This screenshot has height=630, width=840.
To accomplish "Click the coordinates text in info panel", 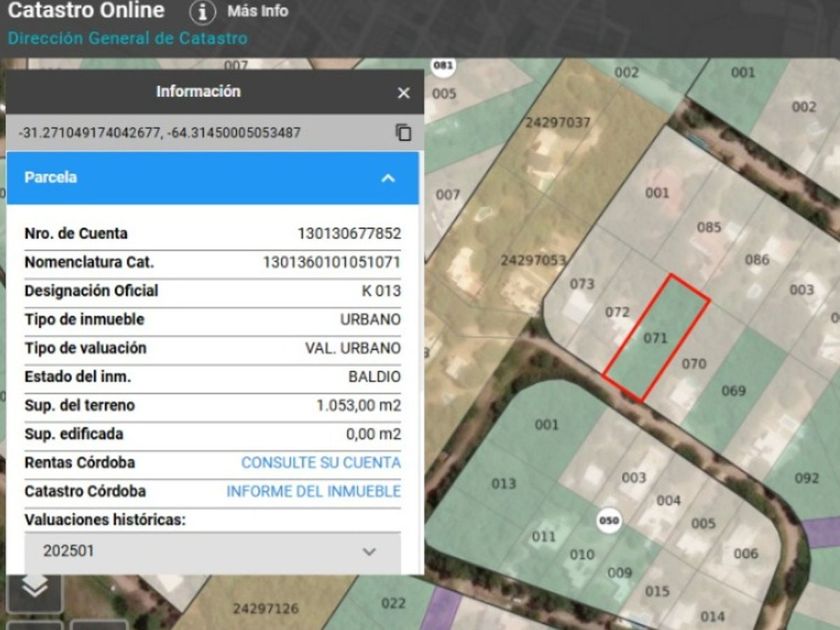I will (x=160, y=132).
